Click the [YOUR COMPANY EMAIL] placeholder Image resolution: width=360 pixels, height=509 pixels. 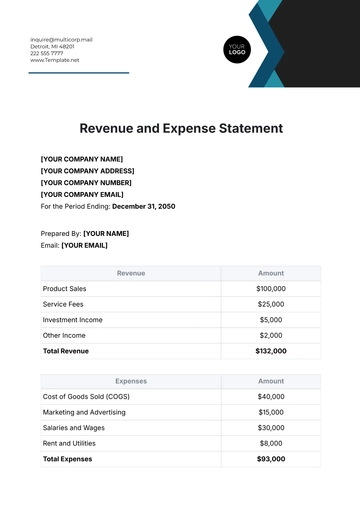click(82, 194)
